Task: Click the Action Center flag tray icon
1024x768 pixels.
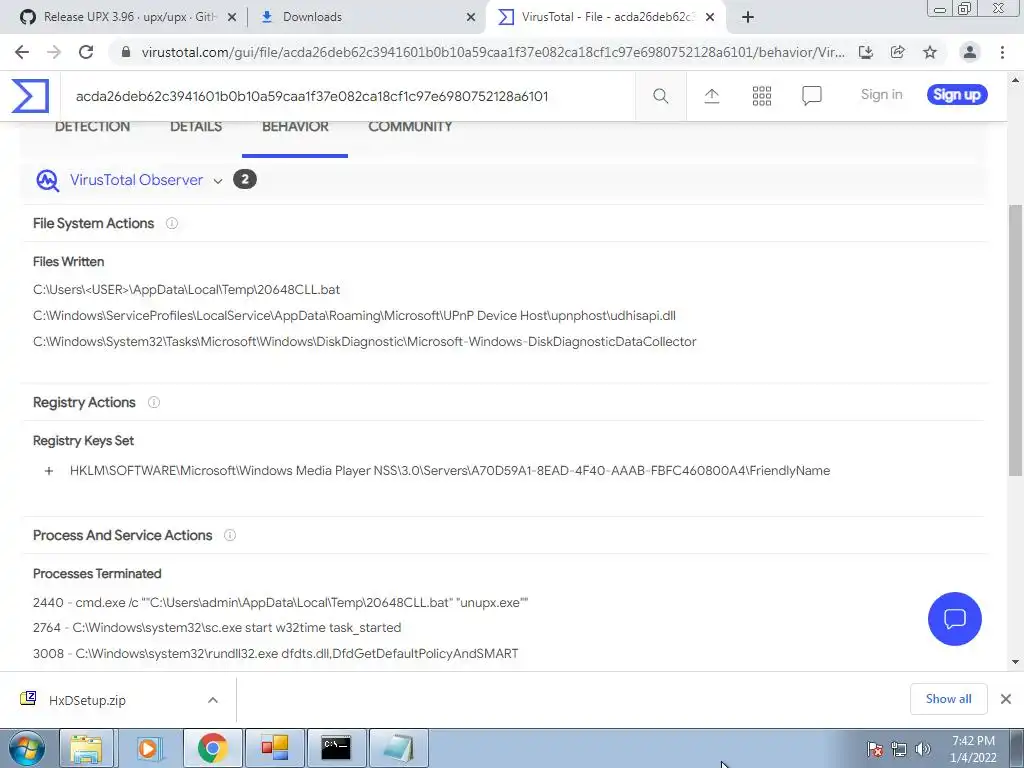Action: click(x=875, y=749)
